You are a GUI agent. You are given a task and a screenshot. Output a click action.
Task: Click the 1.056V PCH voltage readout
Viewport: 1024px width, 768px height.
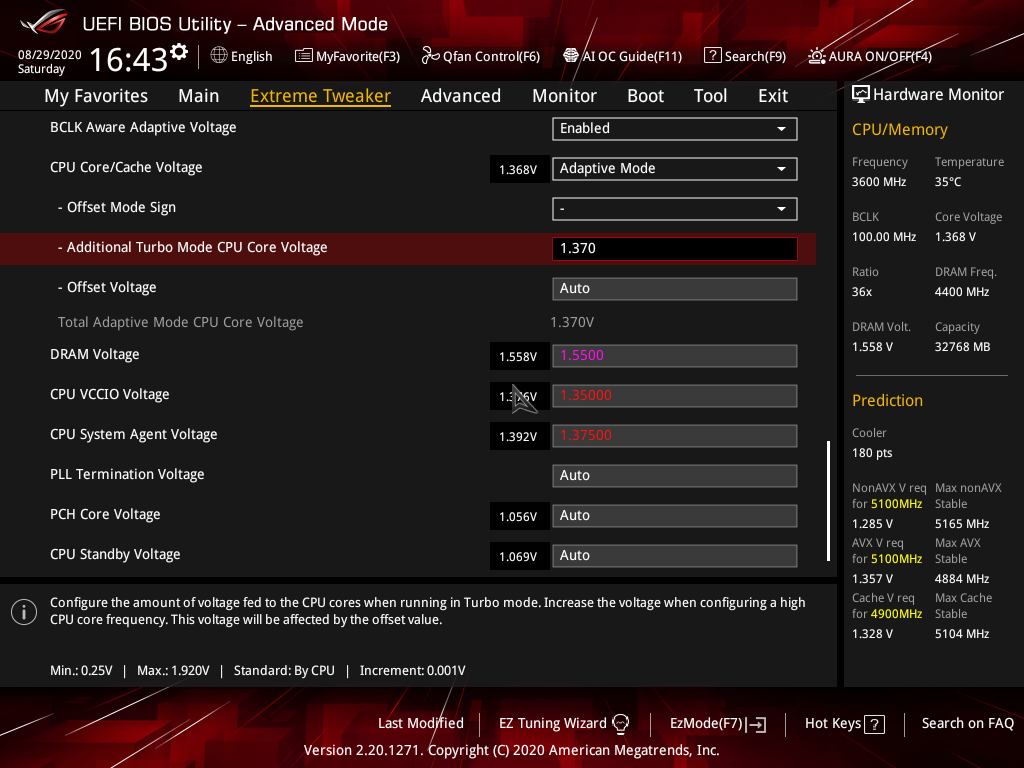coord(519,517)
